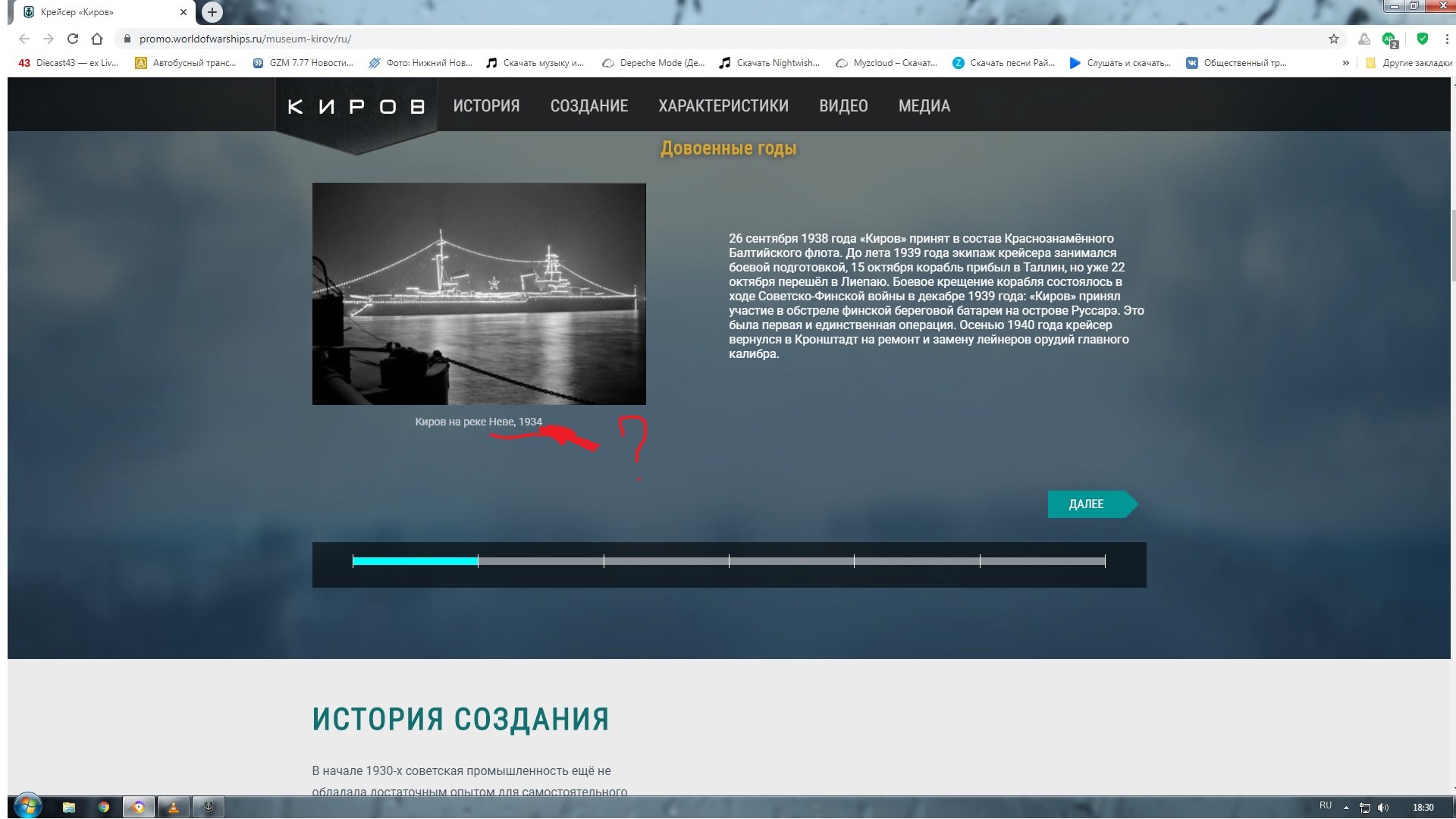Viewport: 1456px width, 819px height.
Task: Click the illuminated cruiser night photo
Action: pos(479,293)
